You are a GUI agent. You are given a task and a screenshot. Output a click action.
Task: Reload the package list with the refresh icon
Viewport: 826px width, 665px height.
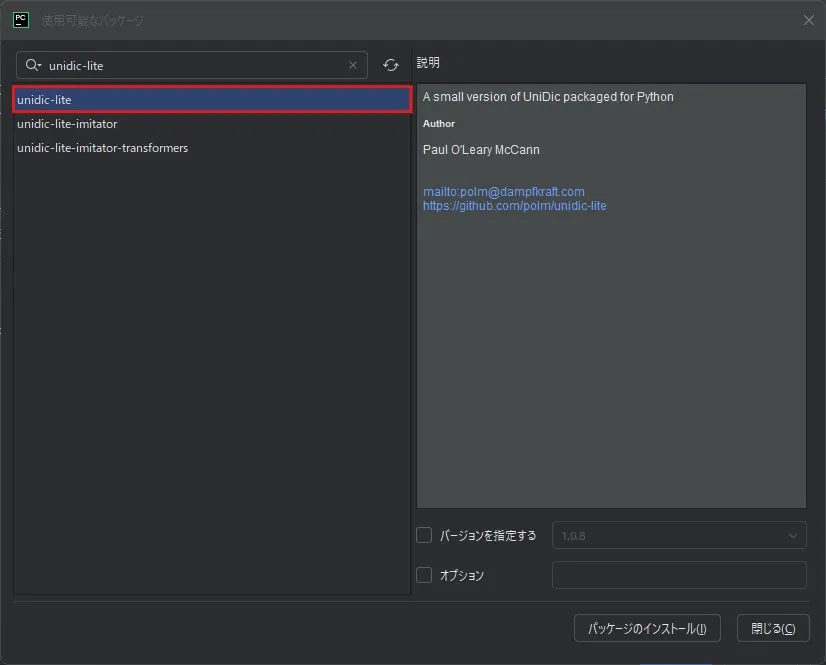[x=391, y=65]
